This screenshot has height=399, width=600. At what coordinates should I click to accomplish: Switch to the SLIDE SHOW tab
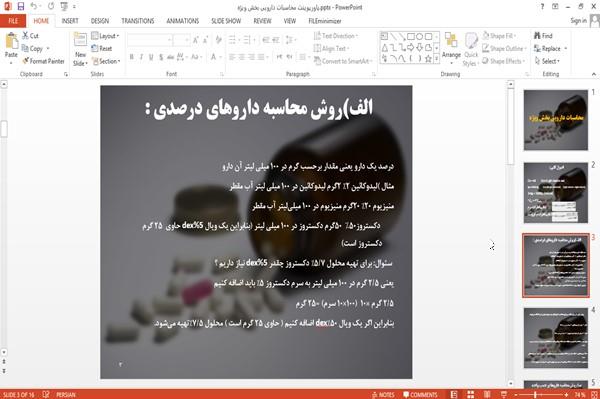226,21
